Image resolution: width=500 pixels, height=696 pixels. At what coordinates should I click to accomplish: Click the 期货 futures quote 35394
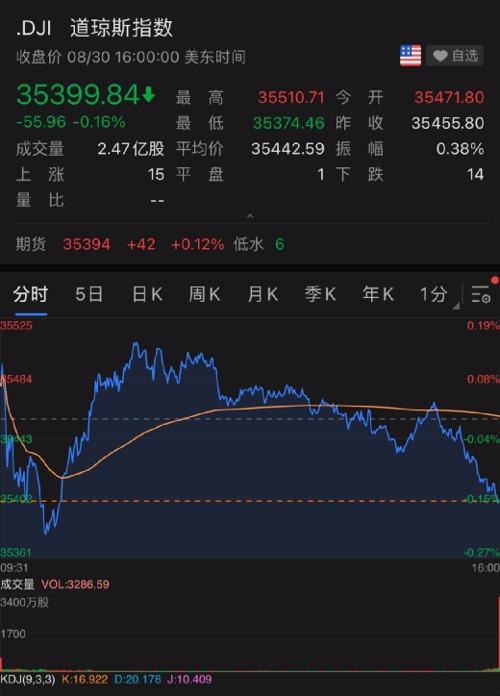[87, 244]
